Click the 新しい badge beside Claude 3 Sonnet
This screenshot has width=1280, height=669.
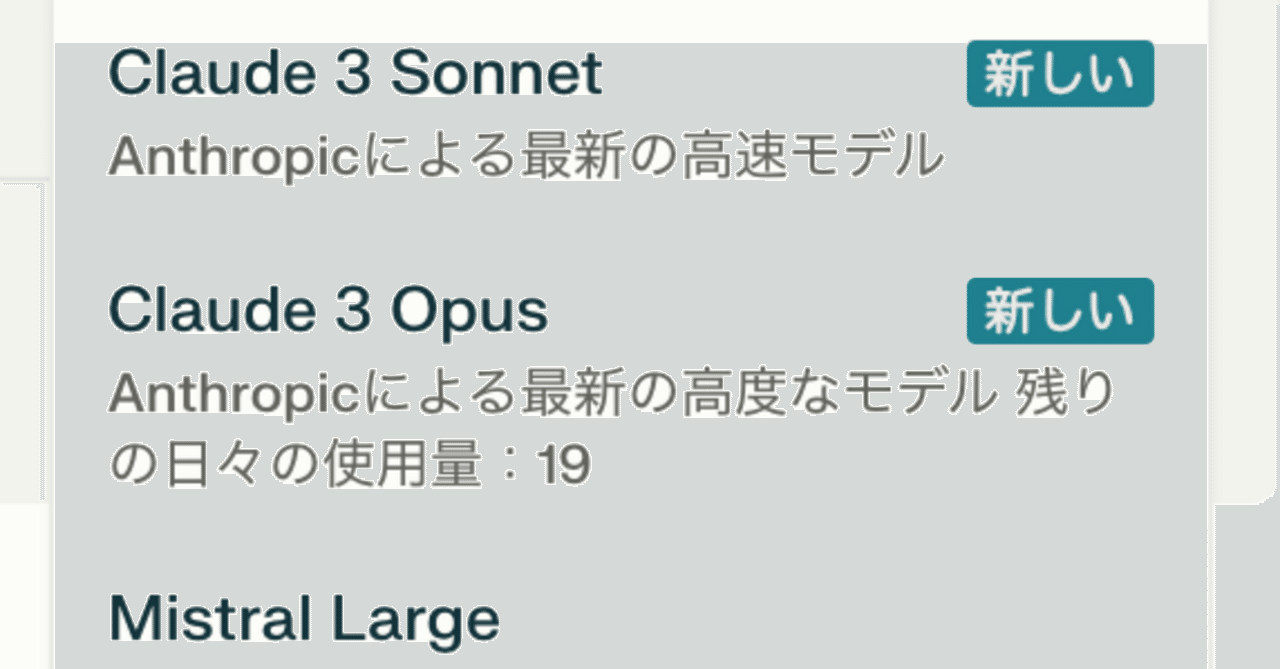click(x=1059, y=75)
